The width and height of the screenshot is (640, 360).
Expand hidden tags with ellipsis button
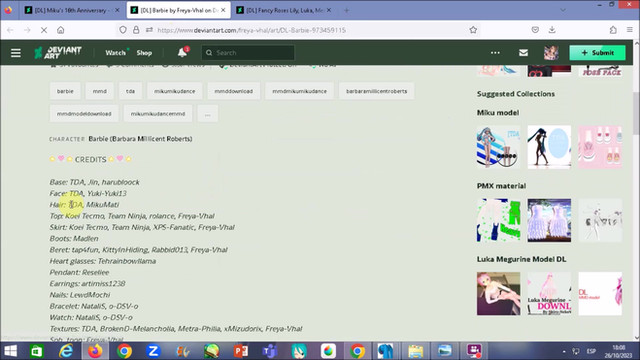click(207, 114)
